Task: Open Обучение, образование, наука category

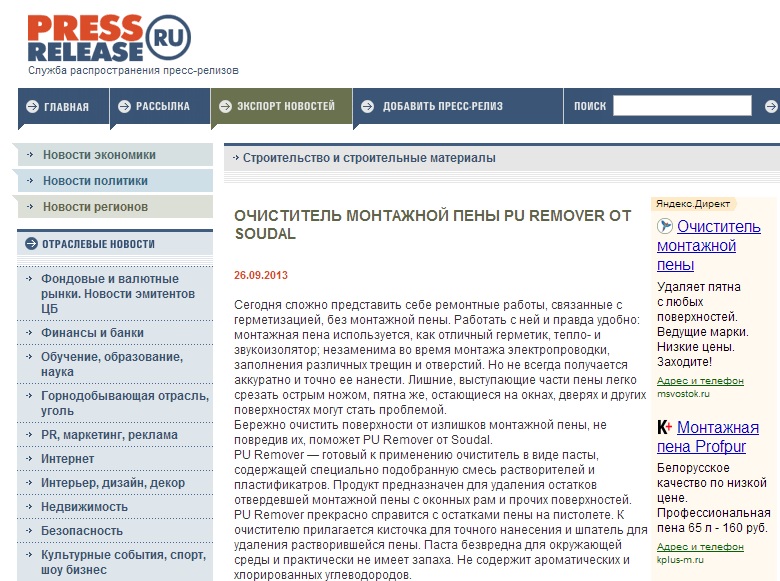Action: [x=112, y=364]
